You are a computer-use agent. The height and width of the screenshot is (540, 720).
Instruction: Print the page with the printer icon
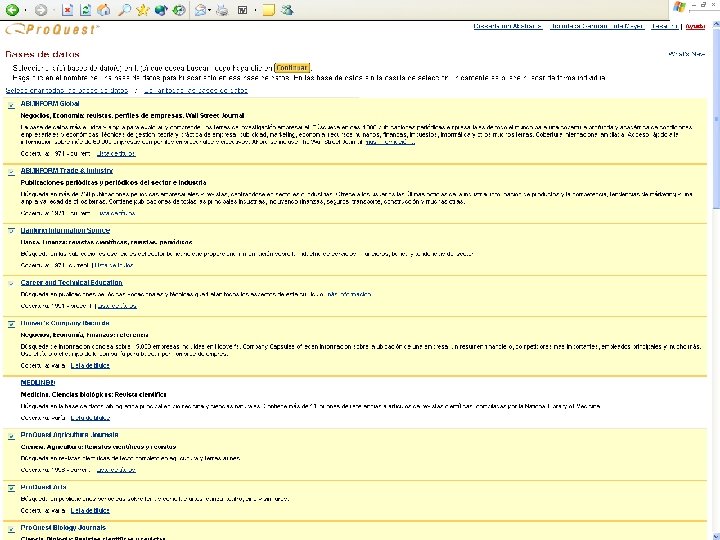pyautogui.click(x=222, y=10)
